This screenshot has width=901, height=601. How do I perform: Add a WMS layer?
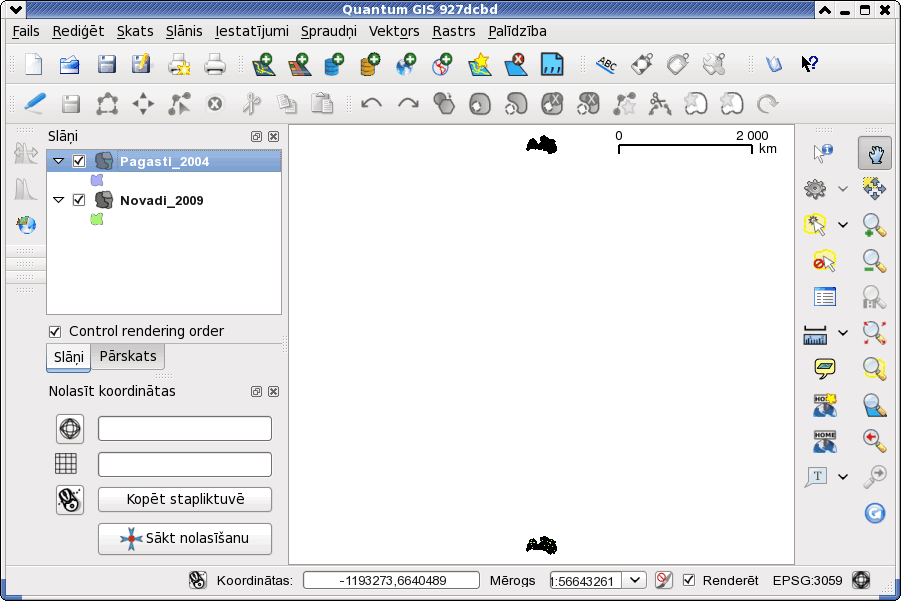click(406, 64)
